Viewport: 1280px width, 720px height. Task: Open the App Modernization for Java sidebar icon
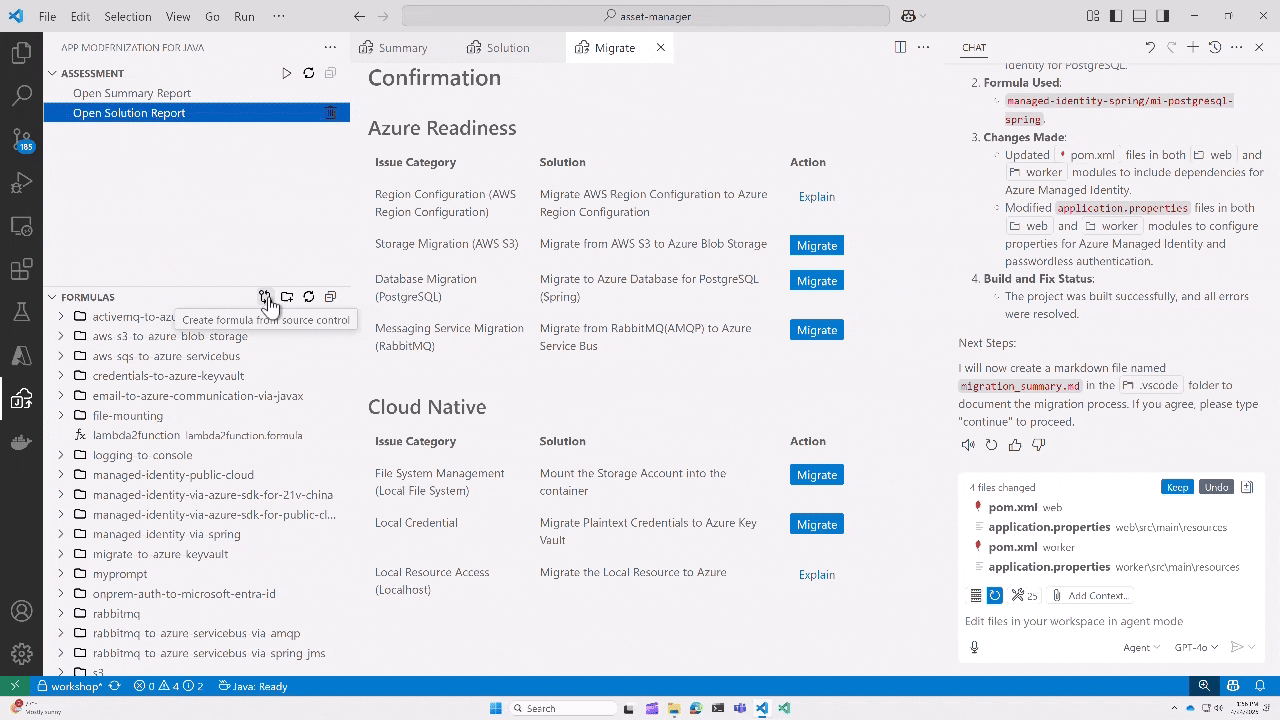pos(22,398)
